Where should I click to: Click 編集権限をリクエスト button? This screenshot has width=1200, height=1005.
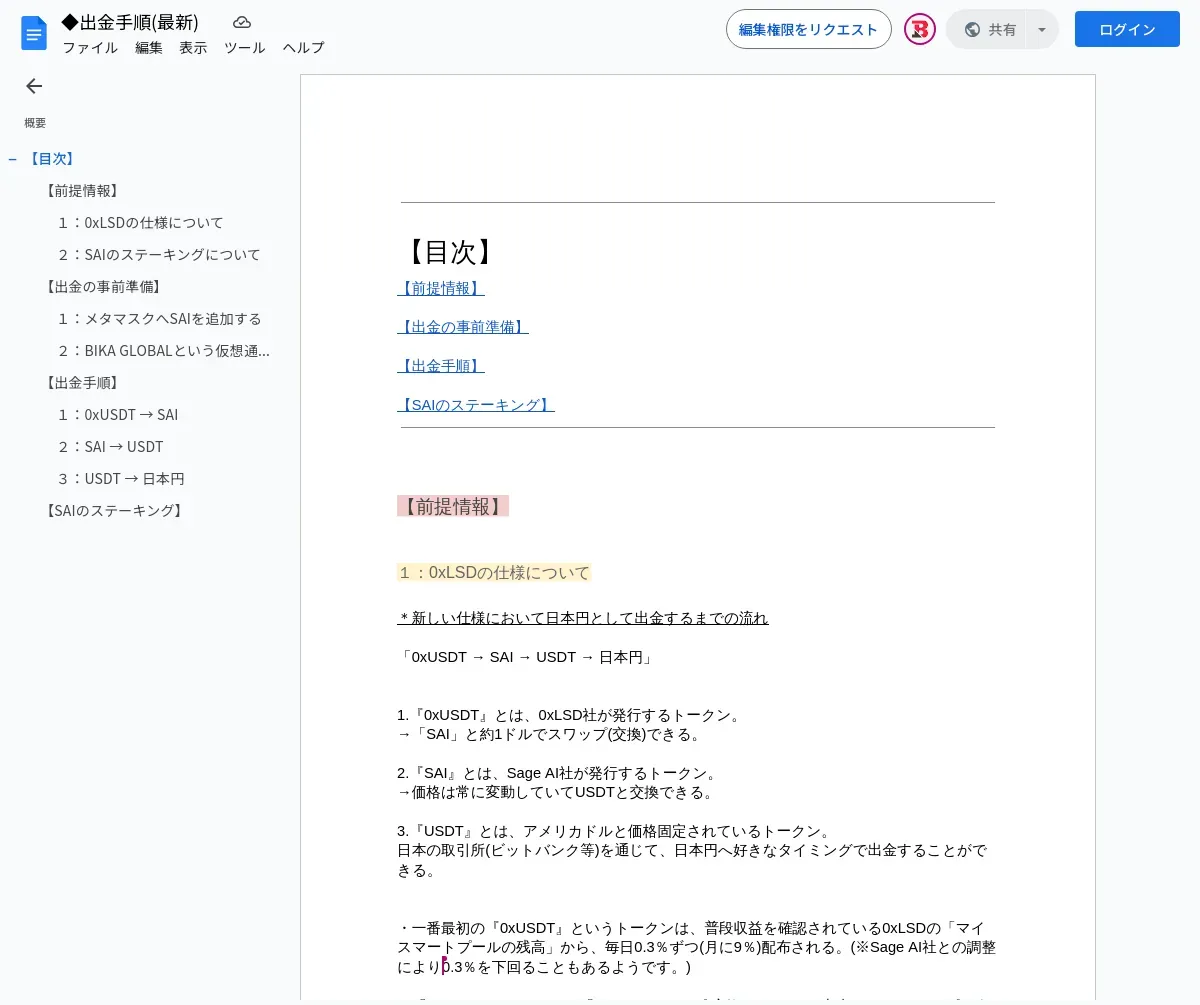808,29
